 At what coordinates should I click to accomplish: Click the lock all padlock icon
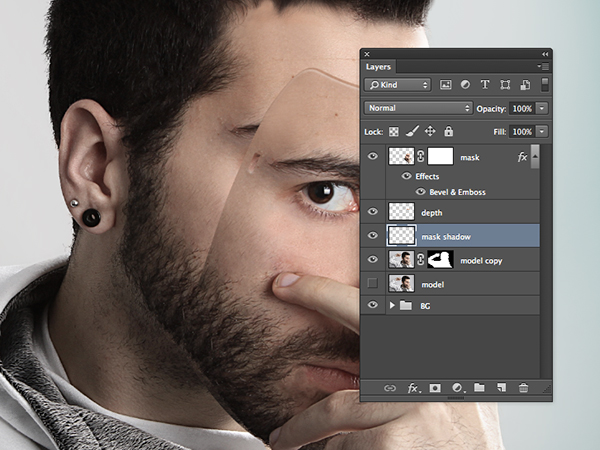(x=448, y=131)
